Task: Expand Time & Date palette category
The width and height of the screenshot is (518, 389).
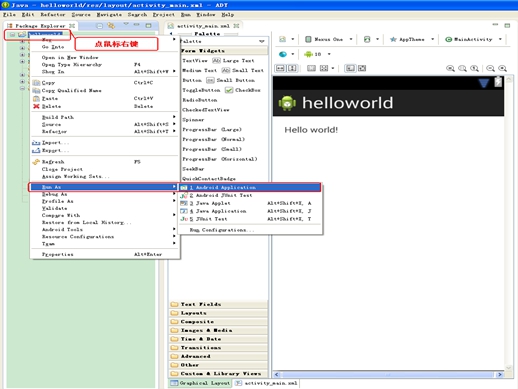Action: pos(219,339)
